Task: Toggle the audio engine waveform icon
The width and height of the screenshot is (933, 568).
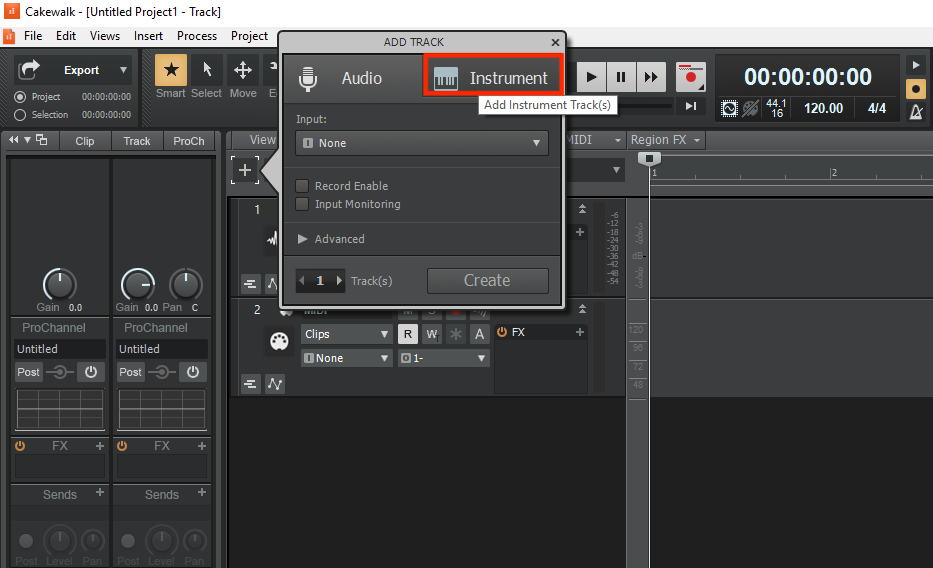Action: point(729,108)
